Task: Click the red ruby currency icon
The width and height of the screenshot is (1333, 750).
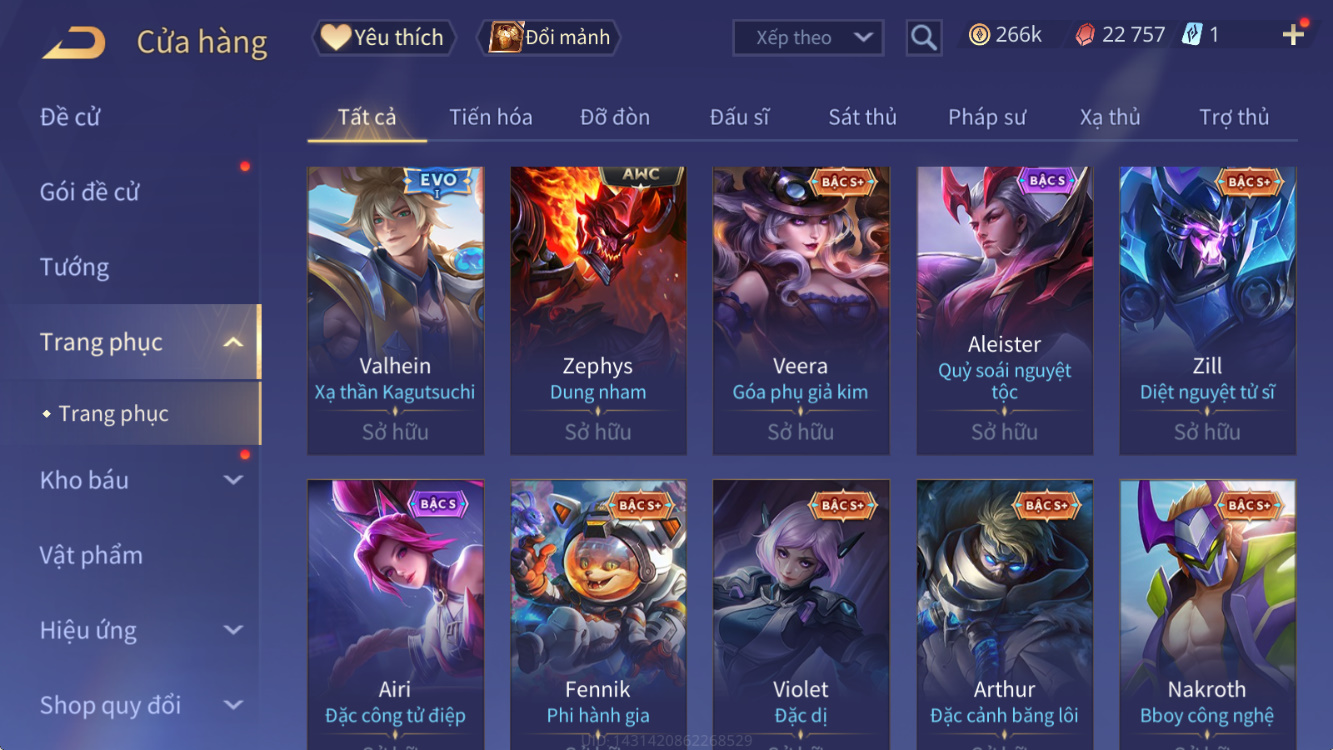Action: [x=1085, y=35]
